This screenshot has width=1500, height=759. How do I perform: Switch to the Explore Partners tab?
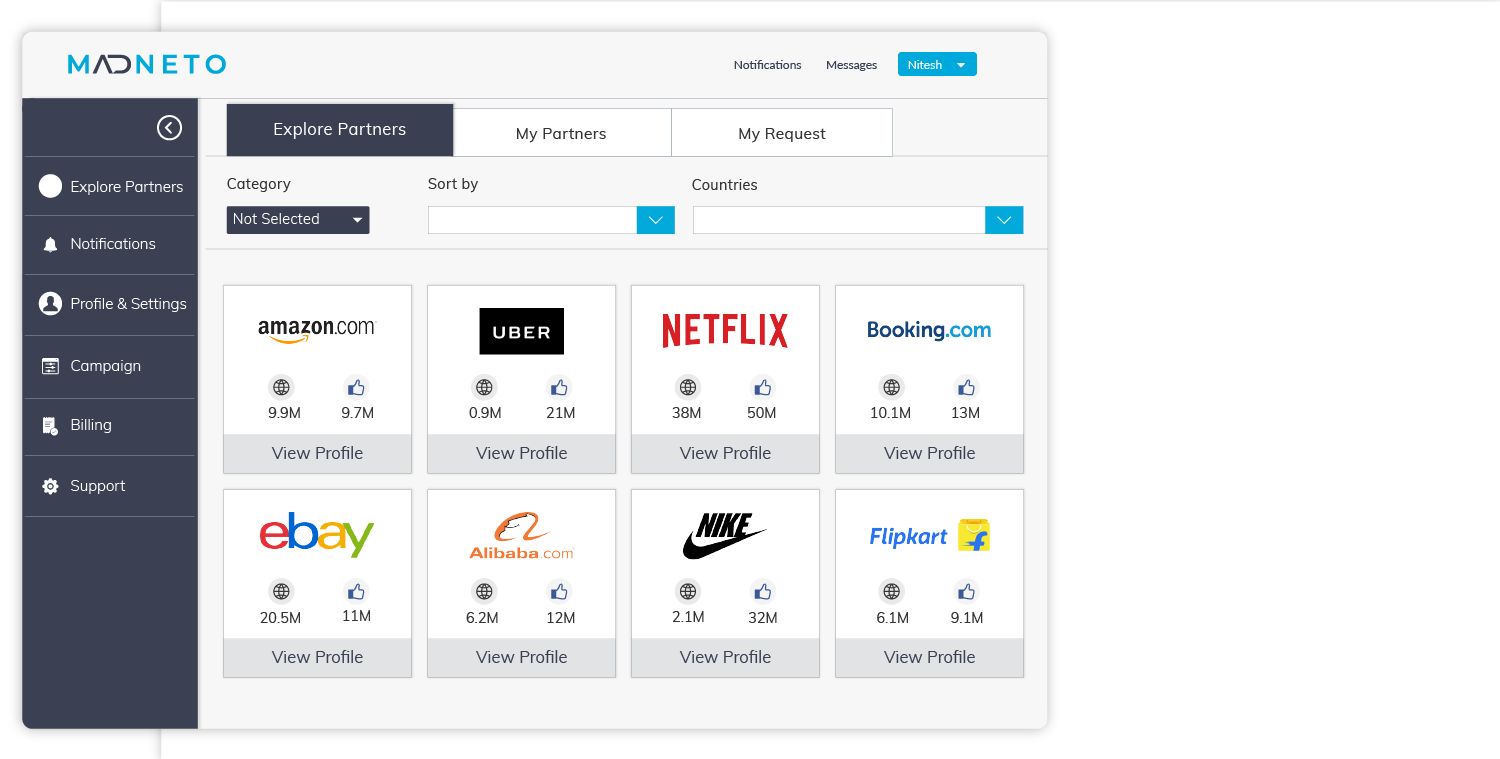(x=340, y=130)
